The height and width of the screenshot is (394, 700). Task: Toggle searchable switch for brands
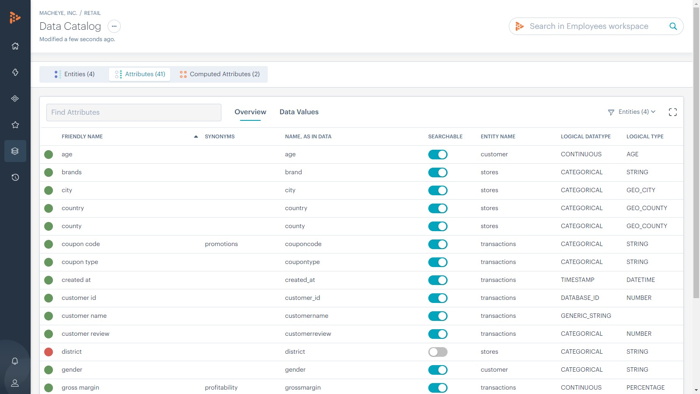click(438, 172)
